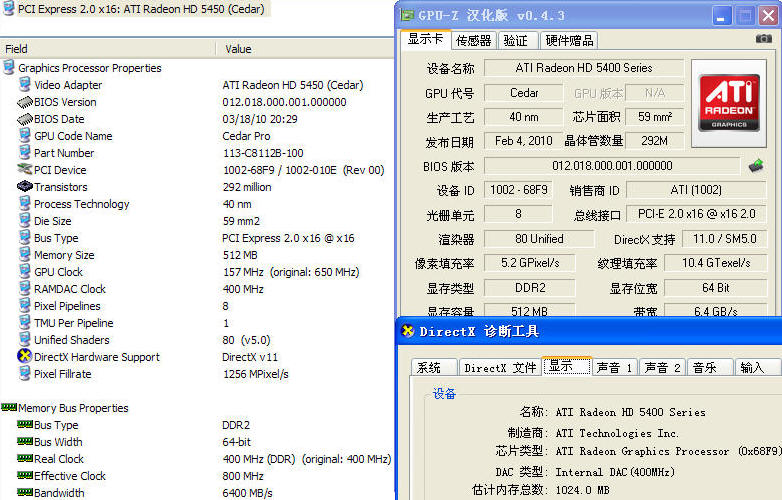
Task: Click the BIOS Date chip icon
Action: pos(24,119)
